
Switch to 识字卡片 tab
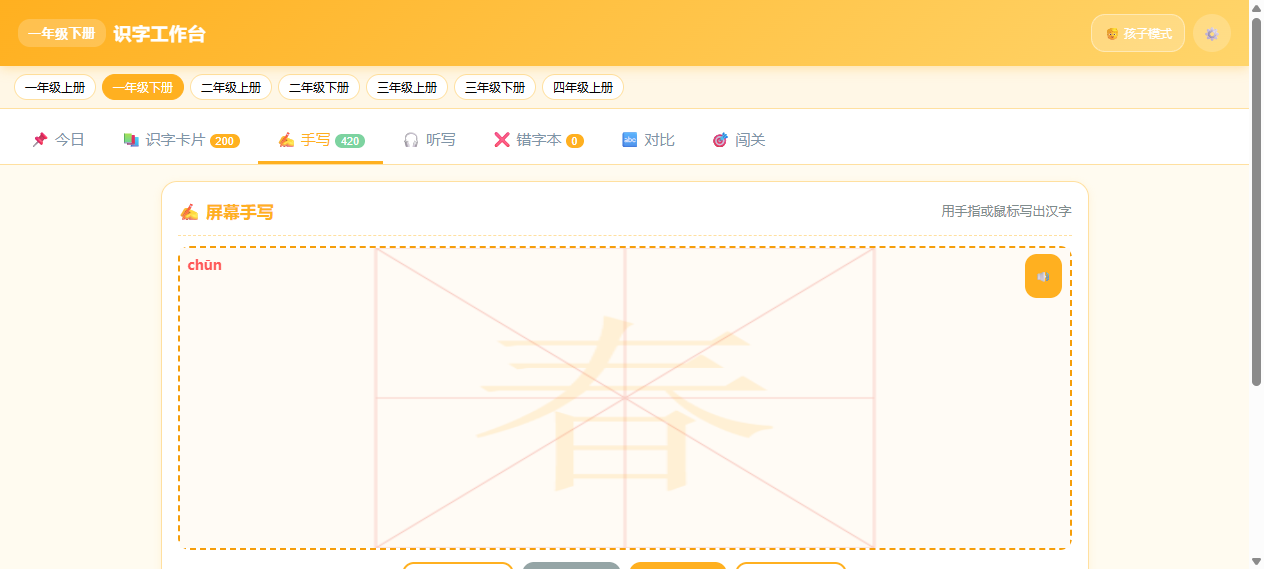tap(180, 140)
